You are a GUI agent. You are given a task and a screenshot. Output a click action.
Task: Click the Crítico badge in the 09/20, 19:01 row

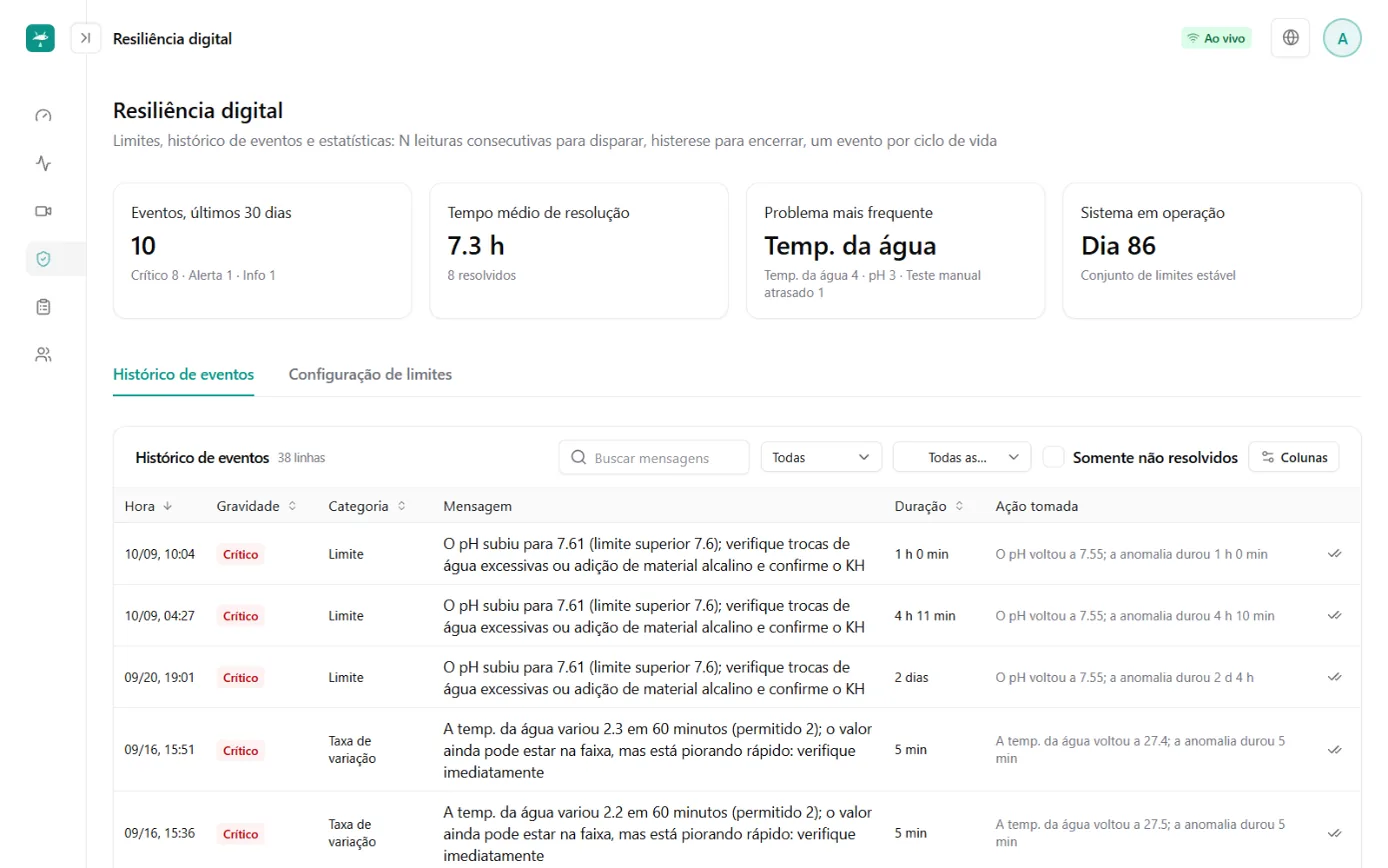[x=240, y=677]
